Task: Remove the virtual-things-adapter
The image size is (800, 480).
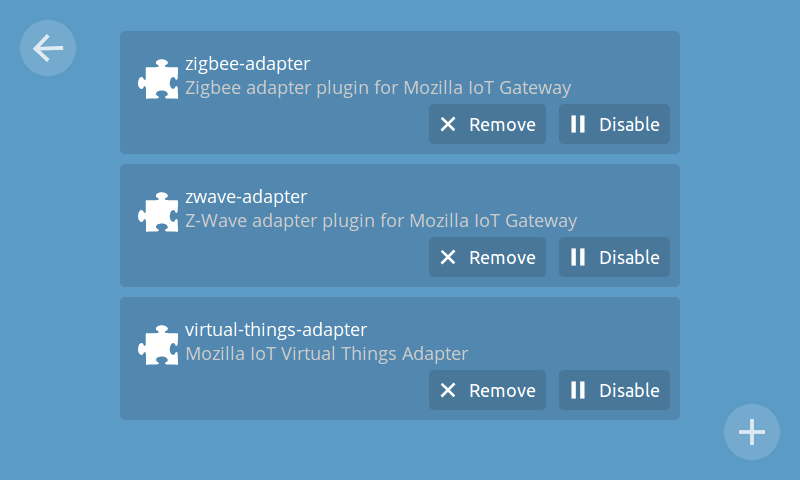Action: [x=487, y=390]
